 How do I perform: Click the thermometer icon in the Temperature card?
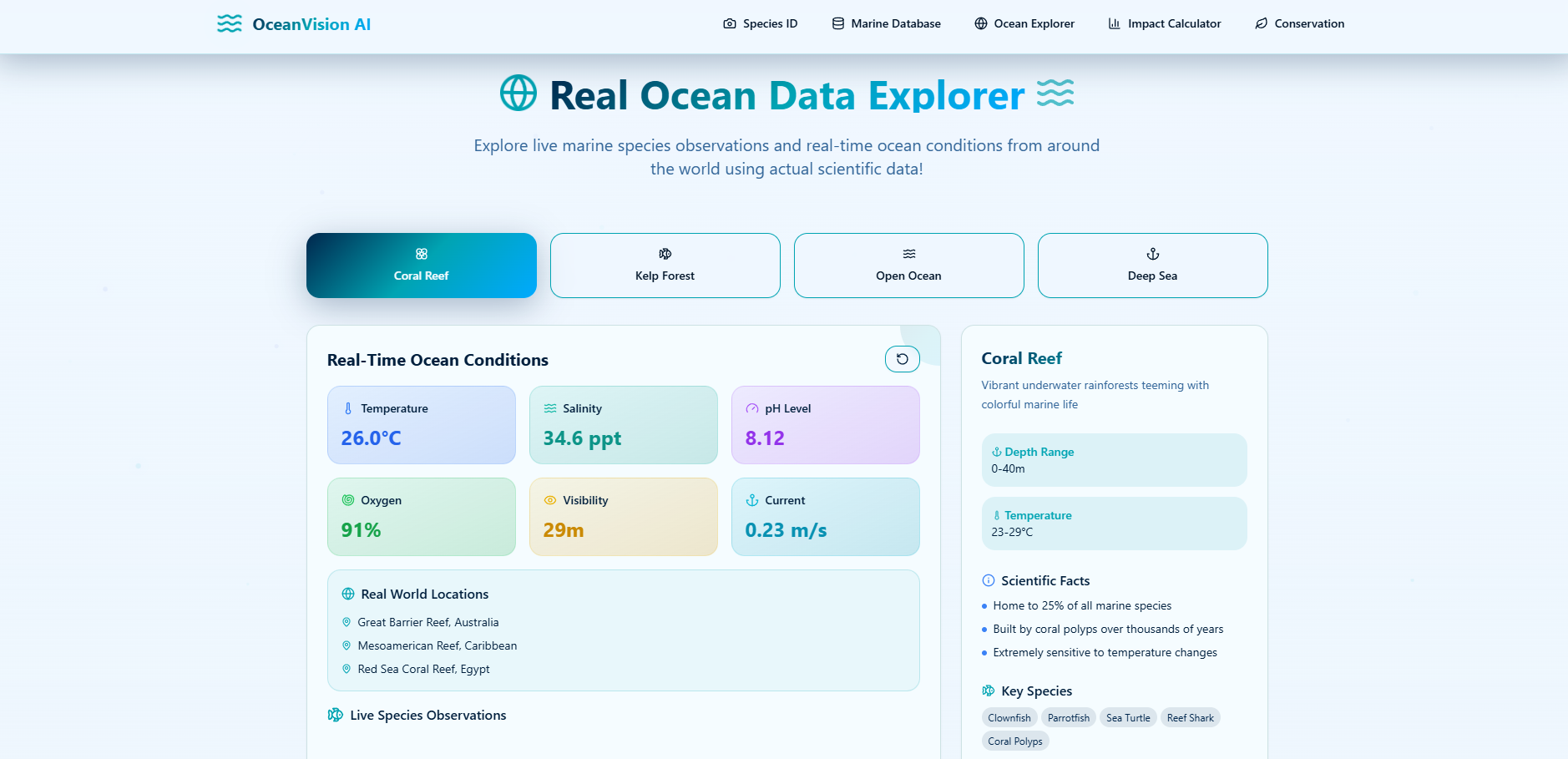(x=348, y=408)
